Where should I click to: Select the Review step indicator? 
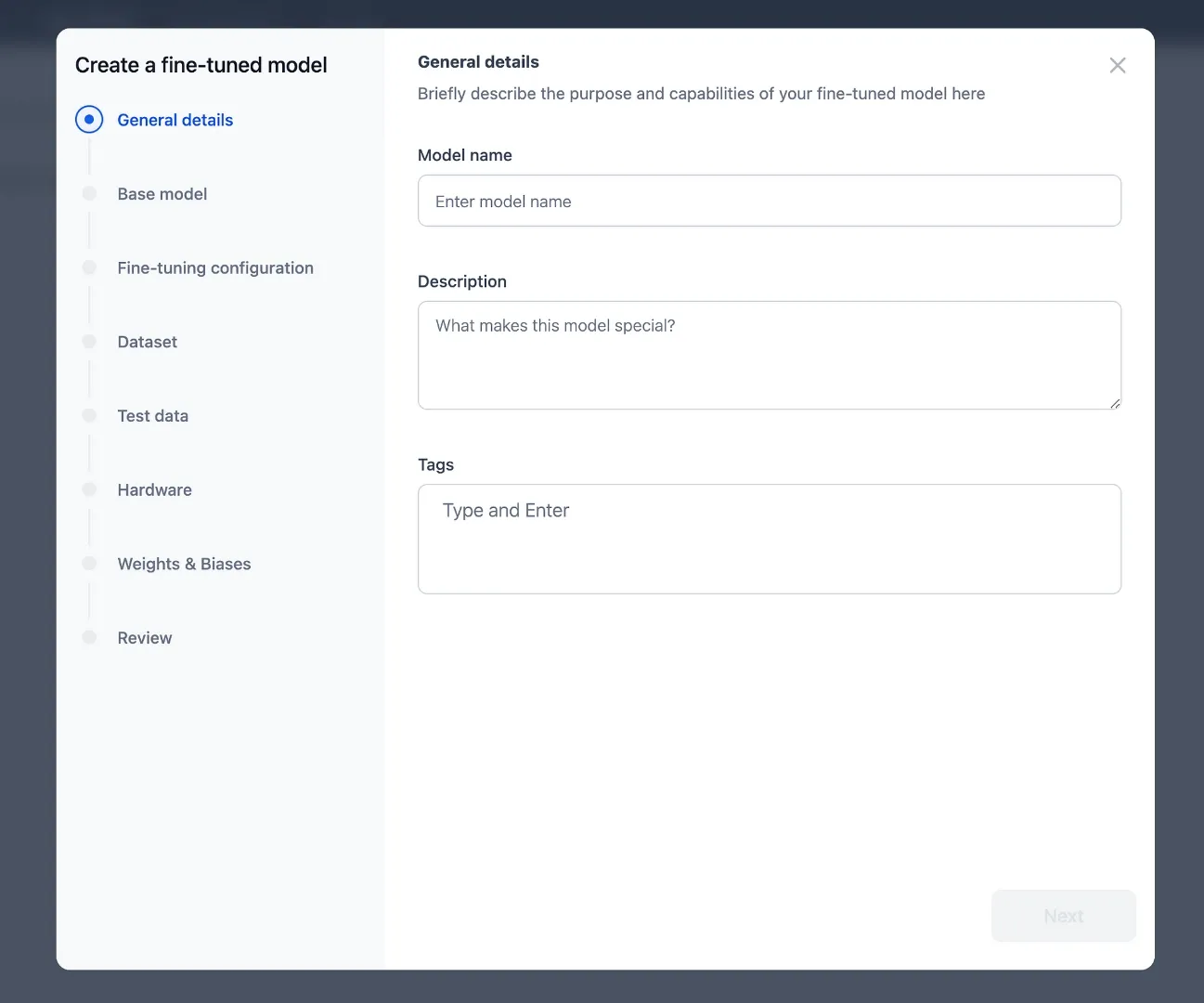pos(89,638)
